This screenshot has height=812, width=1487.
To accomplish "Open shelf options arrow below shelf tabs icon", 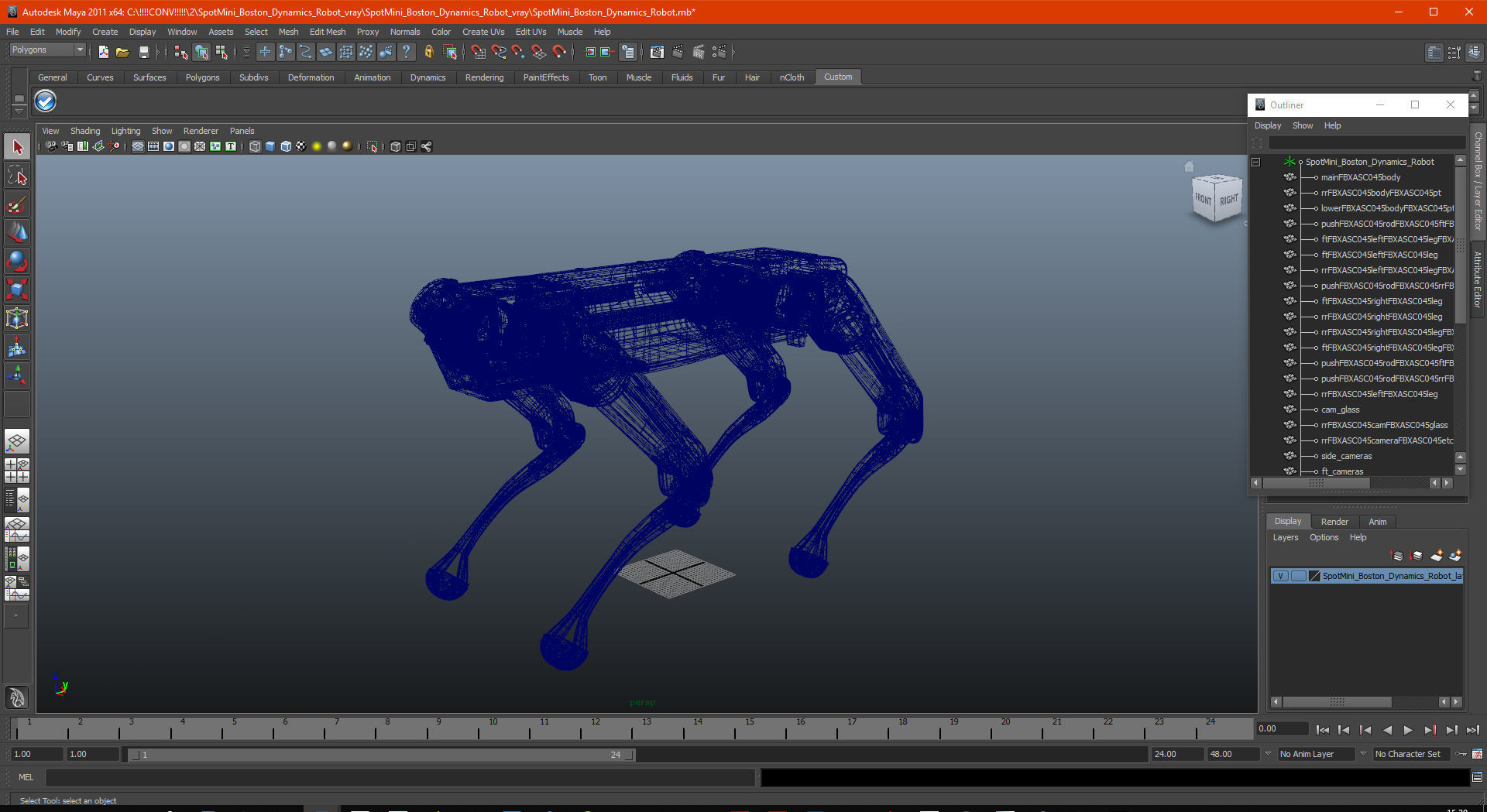I will [x=19, y=111].
